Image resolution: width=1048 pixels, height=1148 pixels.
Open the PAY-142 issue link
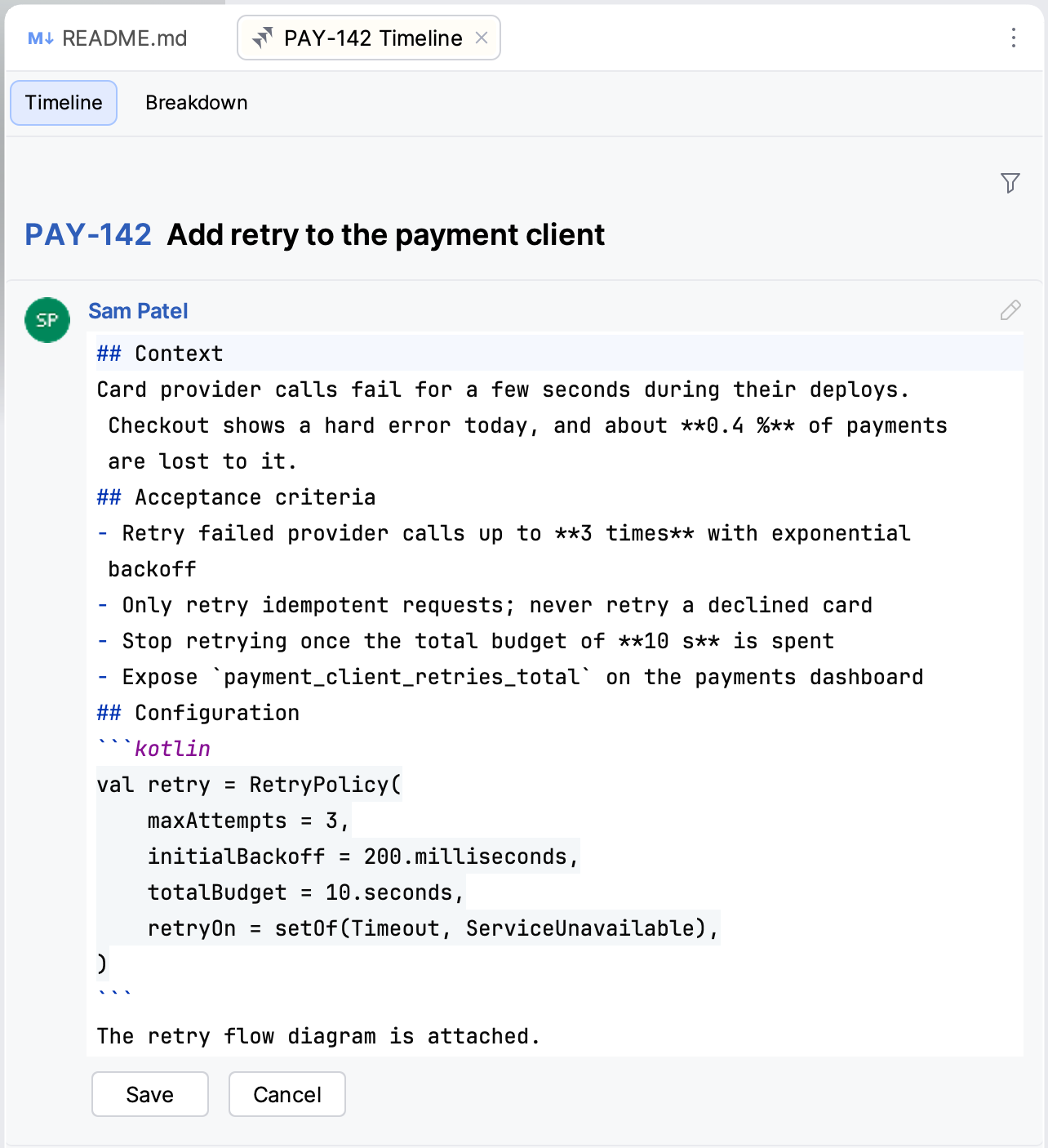tap(88, 235)
